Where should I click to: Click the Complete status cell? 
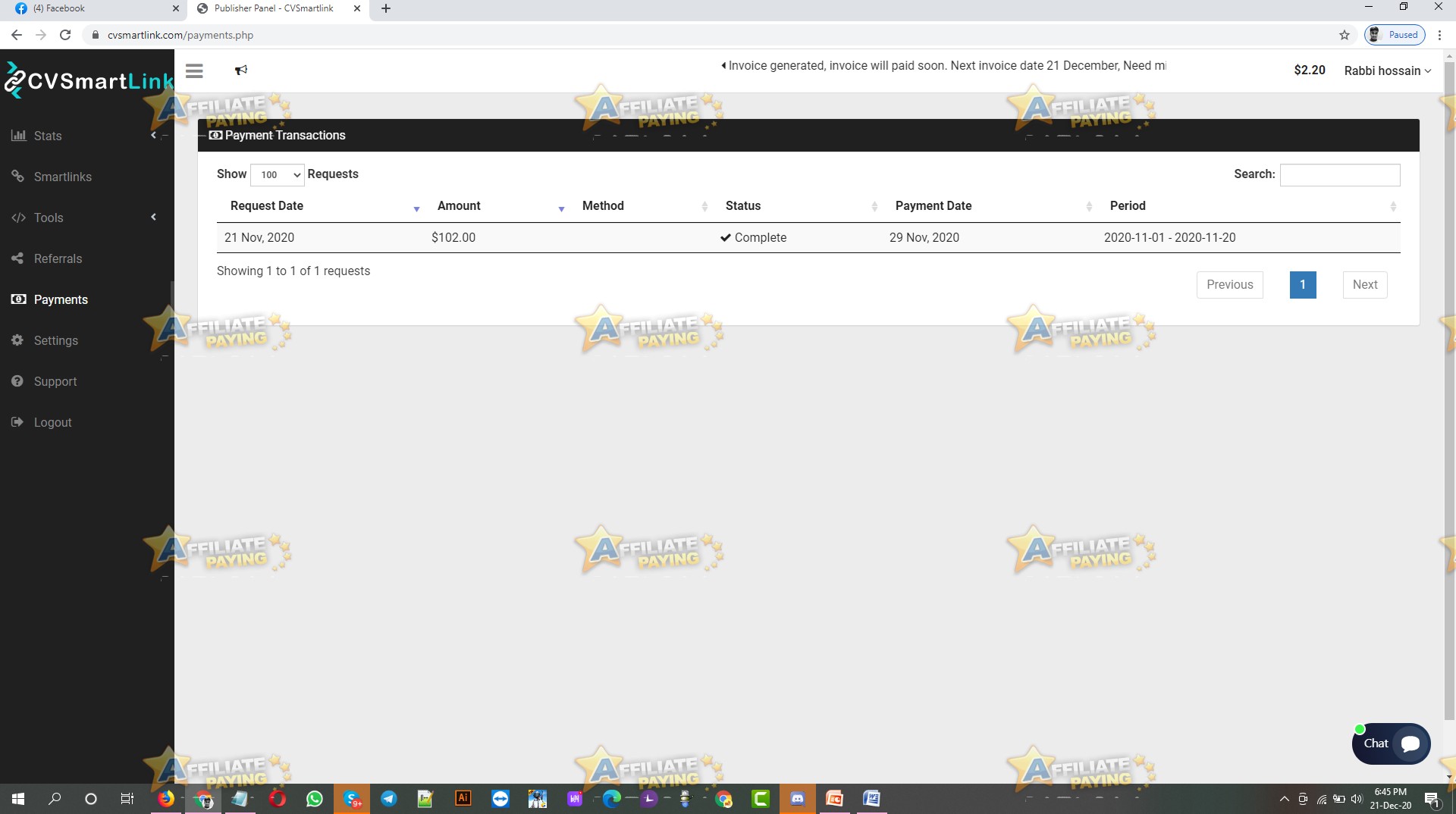[754, 237]
